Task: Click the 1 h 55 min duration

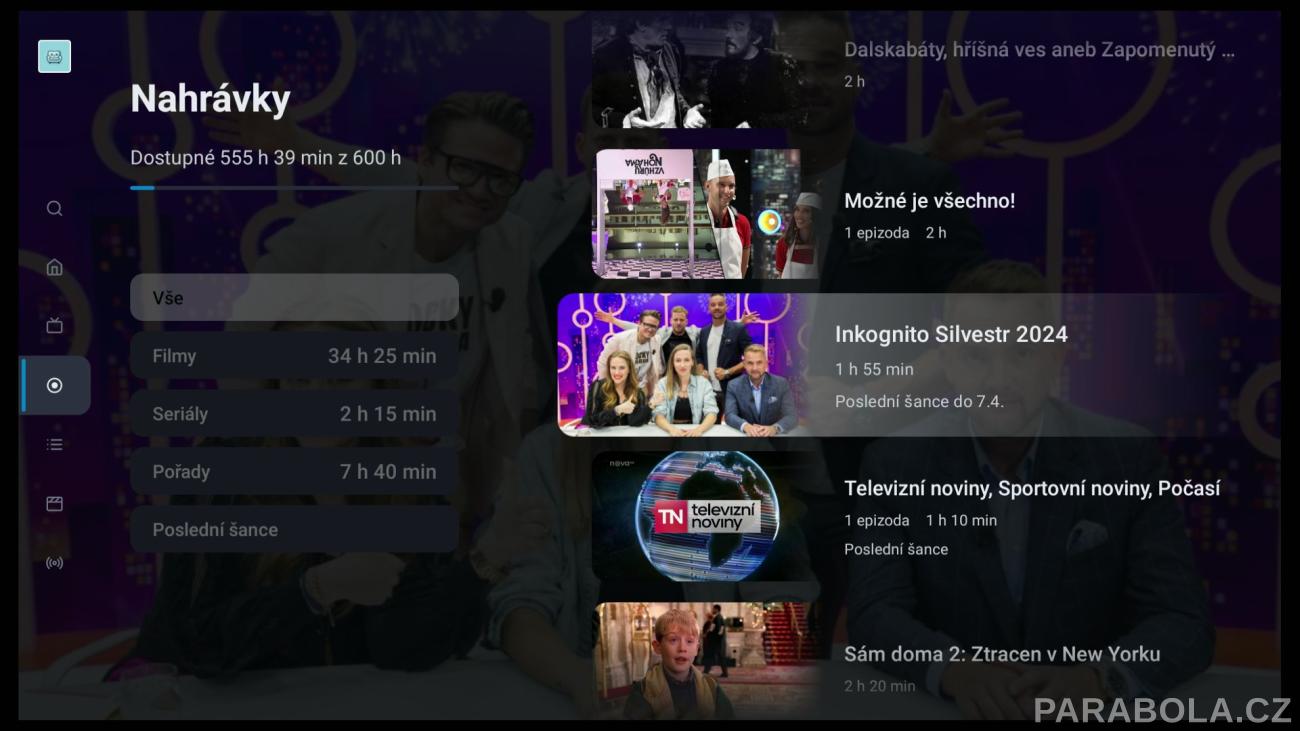Action: tap(874, 369)
